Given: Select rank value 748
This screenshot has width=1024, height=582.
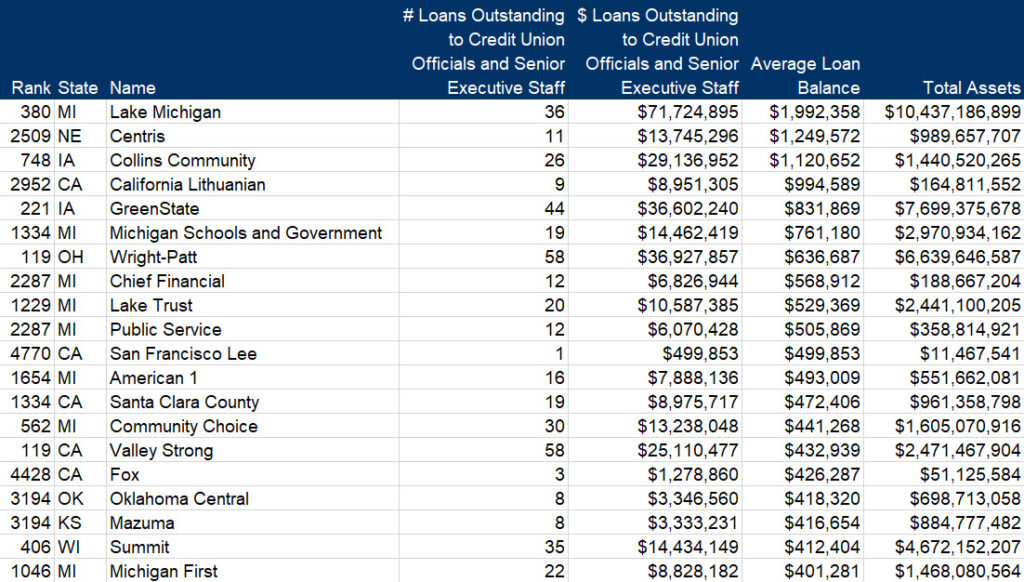Looking at the screenshot, I should [x=35, y=161].
